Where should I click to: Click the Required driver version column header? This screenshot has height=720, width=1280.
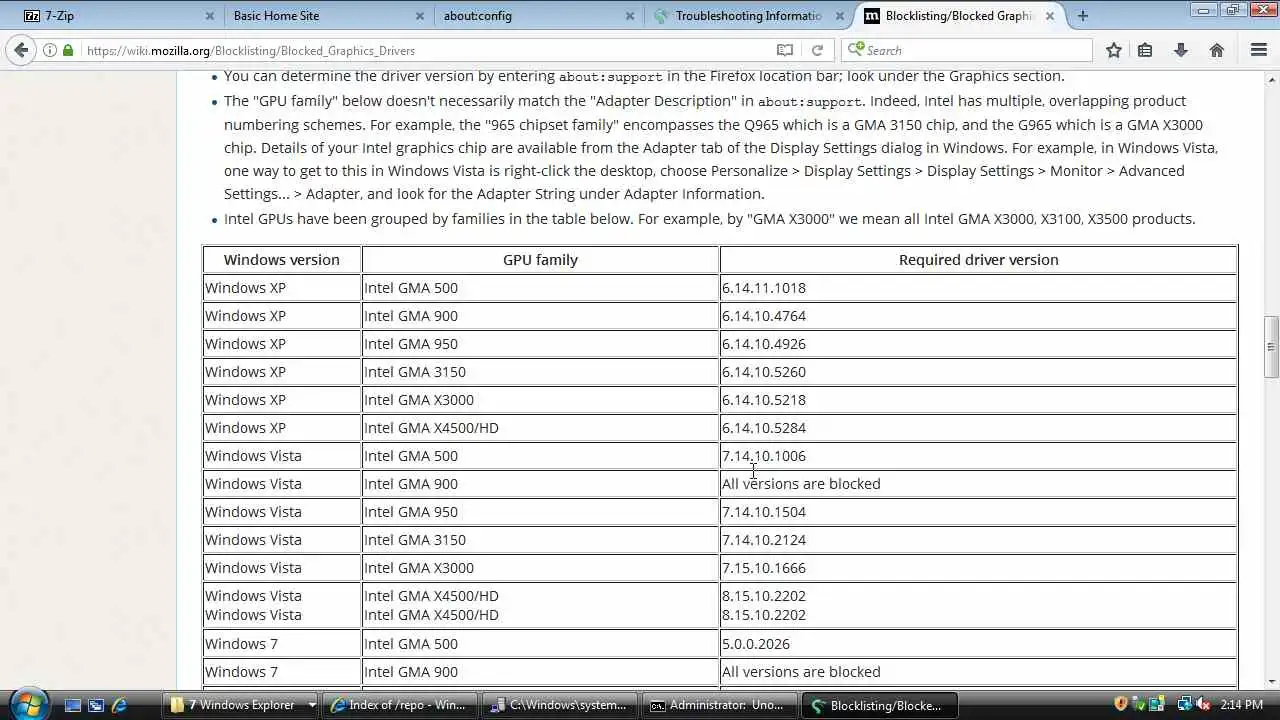click(978, 259)
